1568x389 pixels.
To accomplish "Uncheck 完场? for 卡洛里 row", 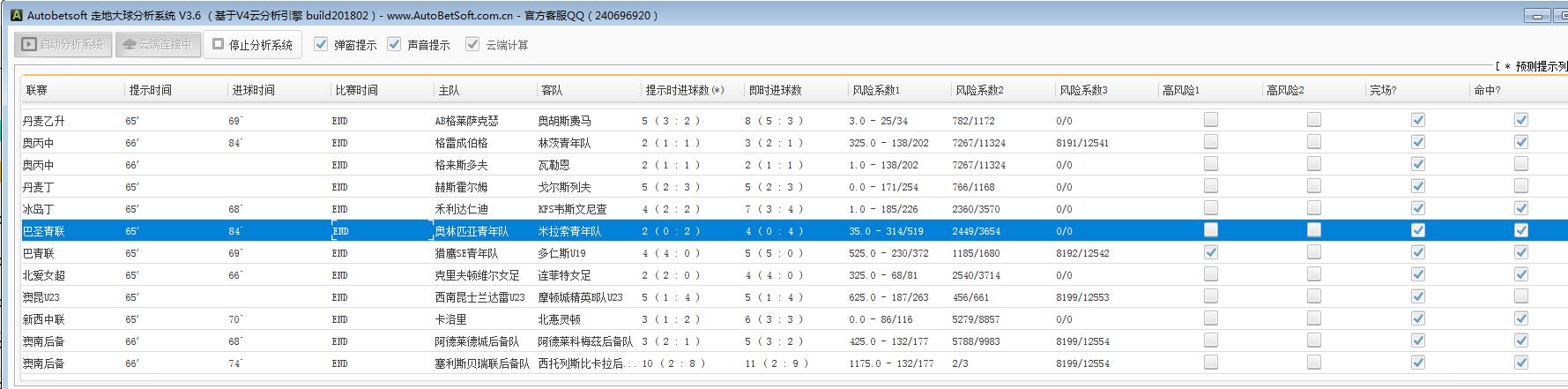I will pyautogui.click(x=1417, y=318).
